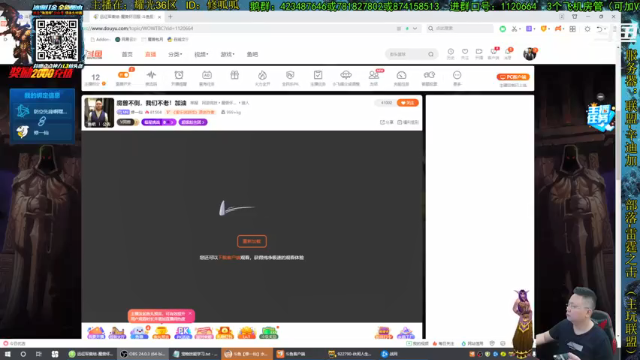Open the green wallet activity icon
Image resolution: width=640 pixels, height=360 pixels.
point(269,333)
